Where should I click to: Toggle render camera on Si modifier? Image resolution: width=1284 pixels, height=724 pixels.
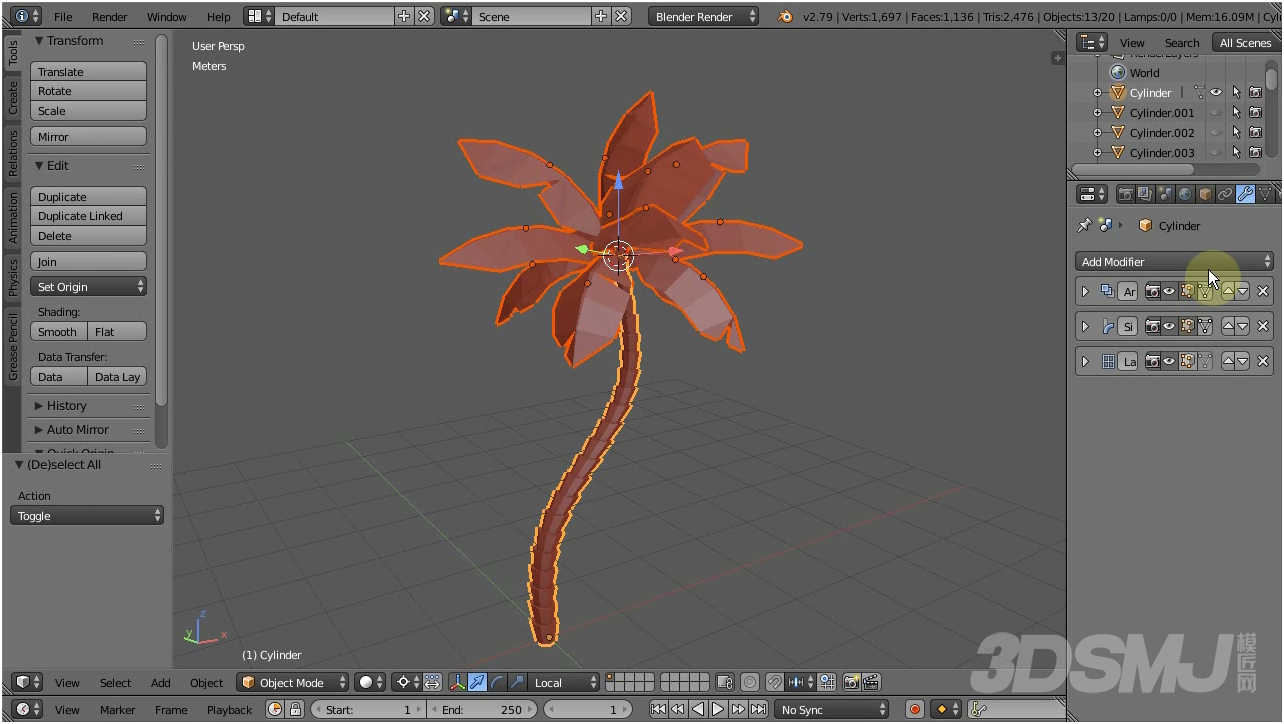coord(1152,326)
